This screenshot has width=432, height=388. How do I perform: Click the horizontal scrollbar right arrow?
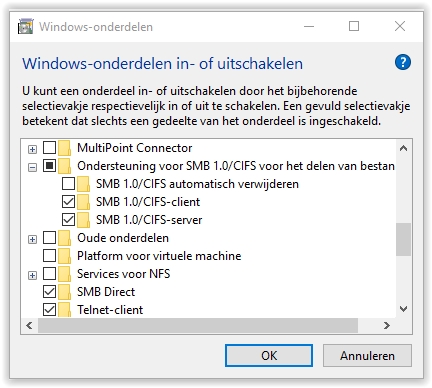pyautogui.click(x=387, y=325)
